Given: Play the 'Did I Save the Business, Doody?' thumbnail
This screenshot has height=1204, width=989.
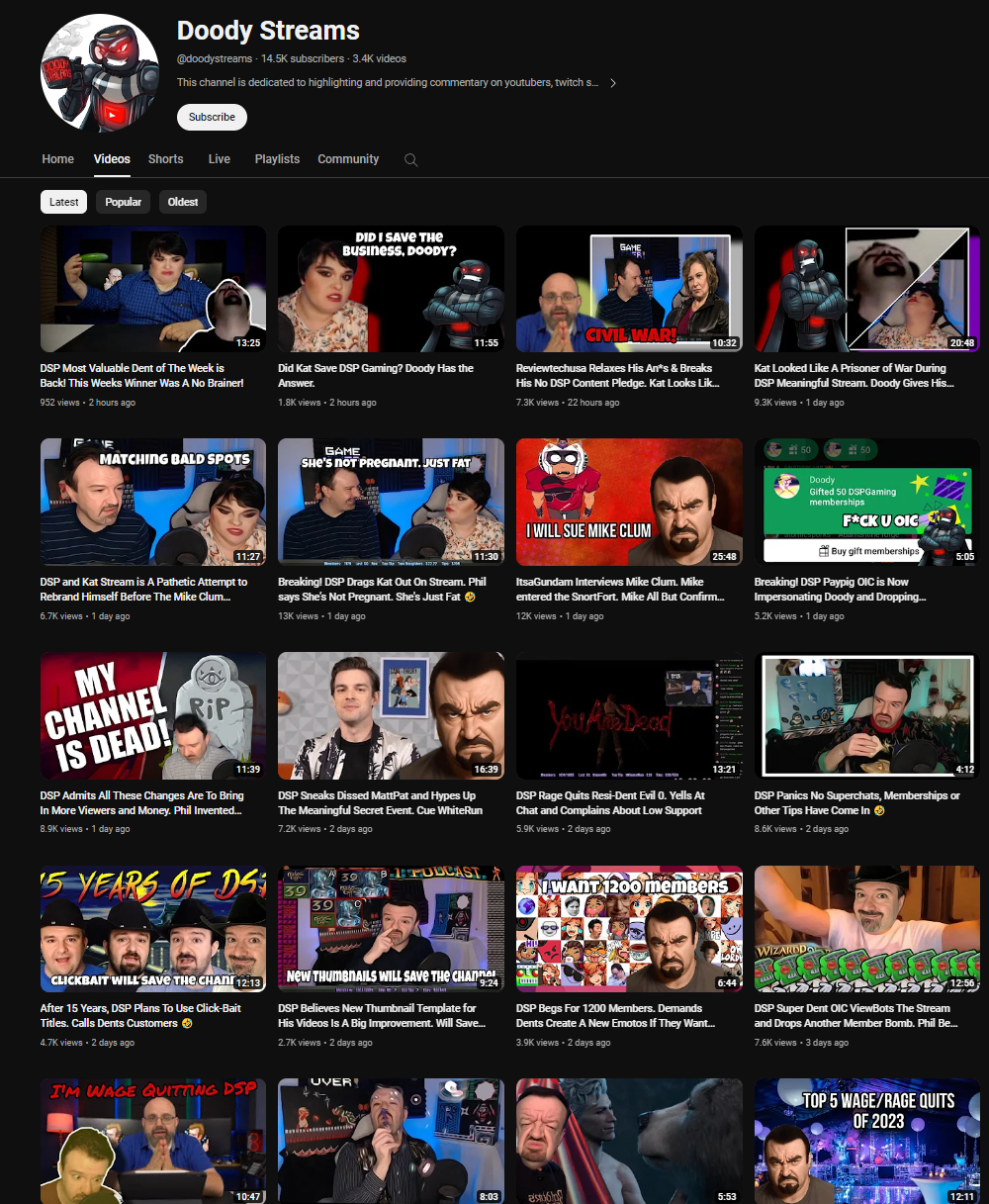Looking at the screenshot, I should tap(391, 289).
